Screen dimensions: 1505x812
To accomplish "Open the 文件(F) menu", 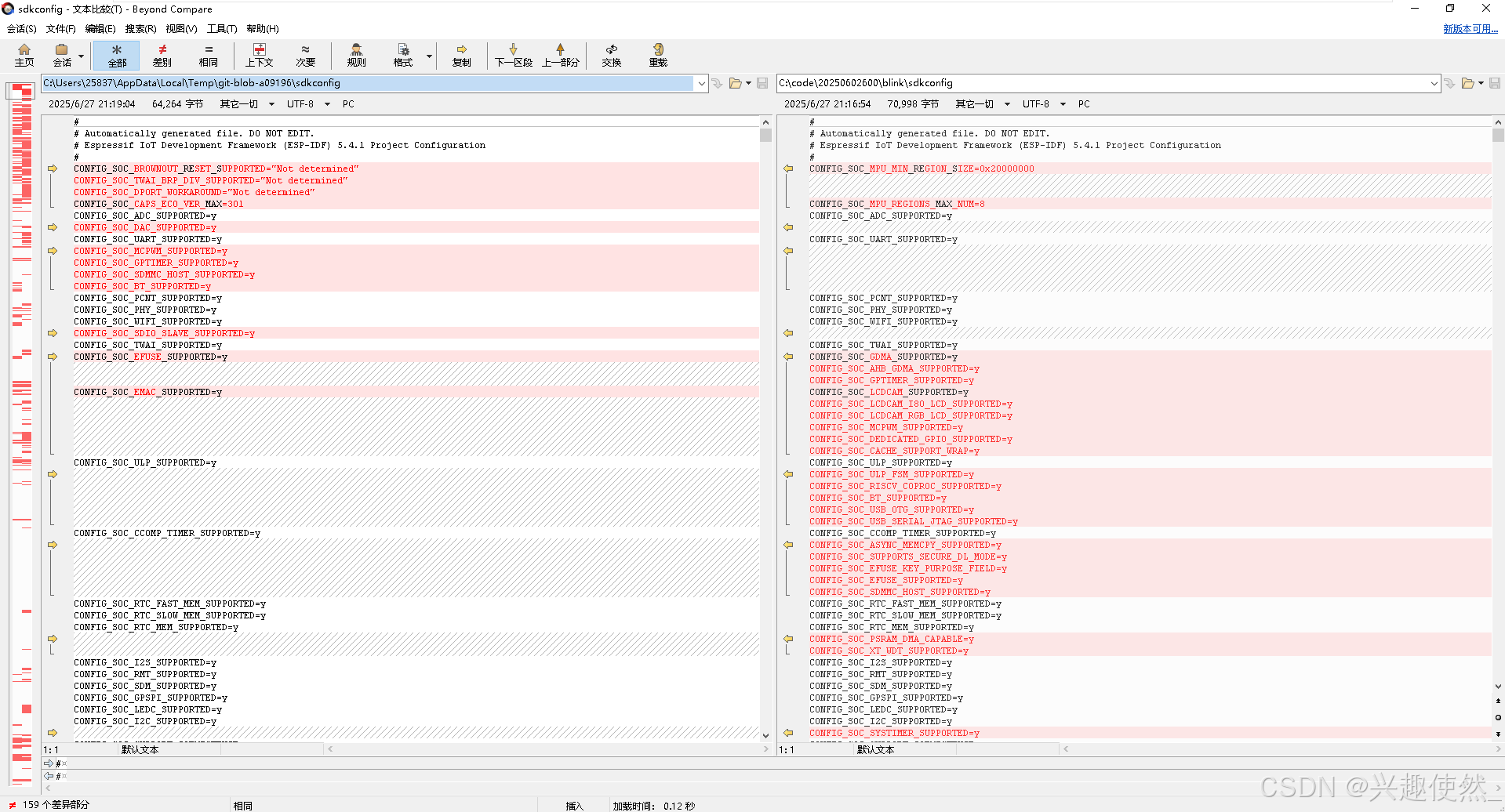I will point(61,29).
